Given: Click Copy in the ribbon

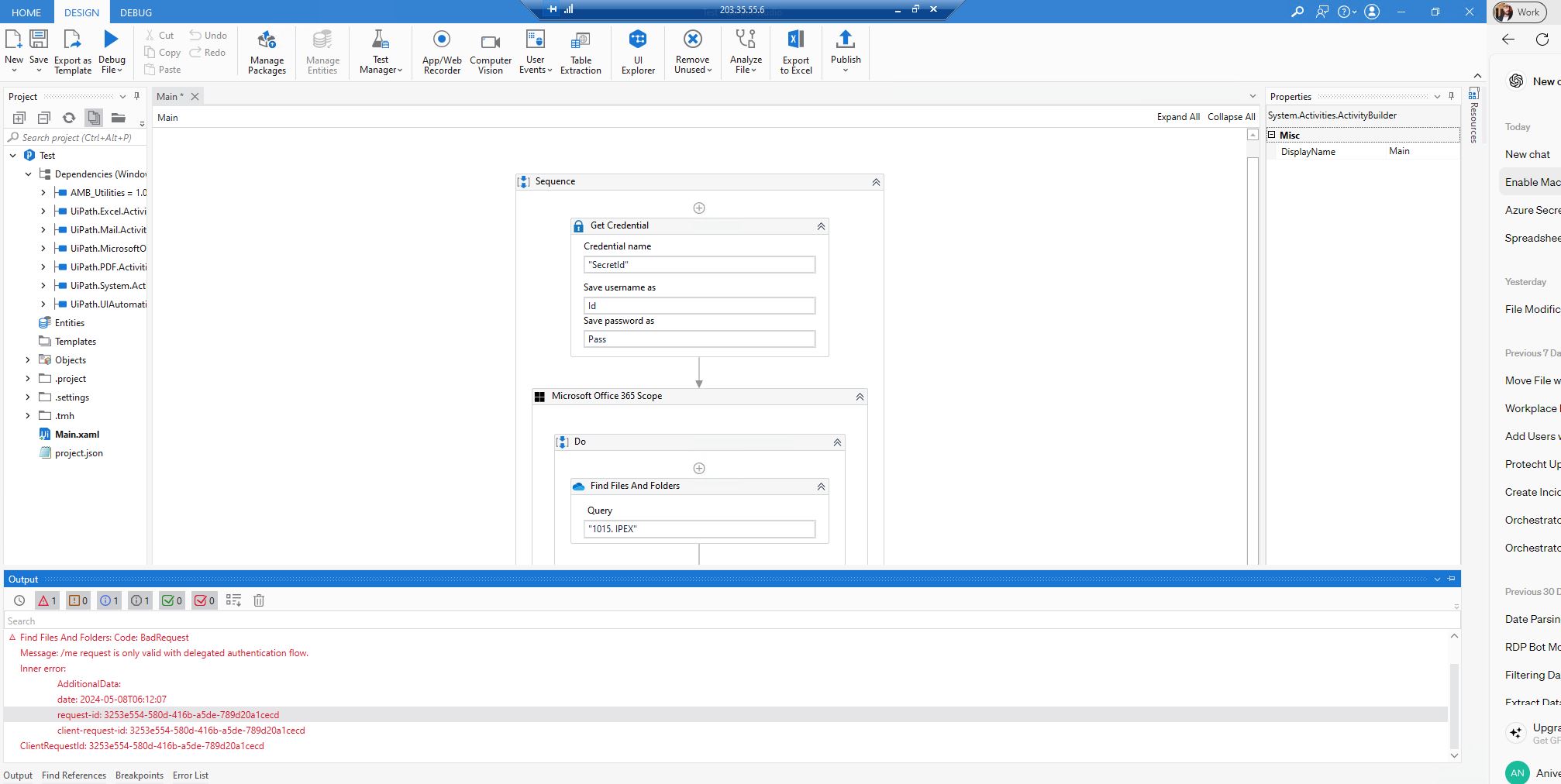Looking at the screenshot, I should coord(162,53).
